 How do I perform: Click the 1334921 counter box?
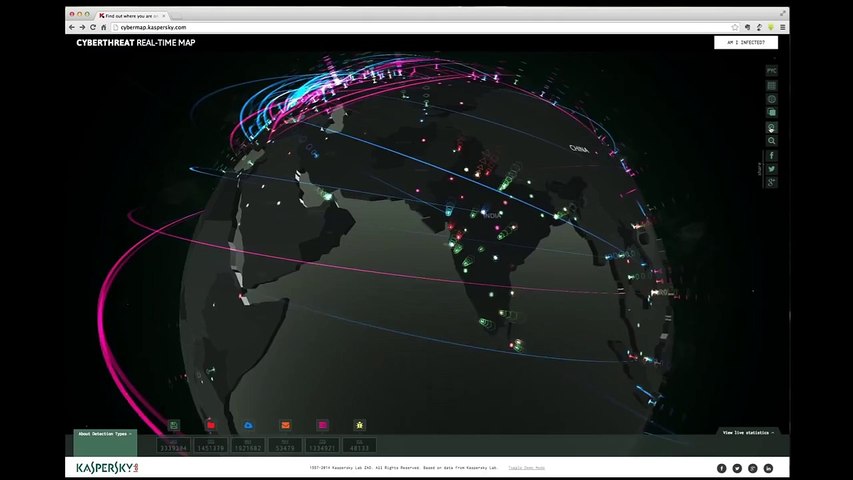(322, 446)
